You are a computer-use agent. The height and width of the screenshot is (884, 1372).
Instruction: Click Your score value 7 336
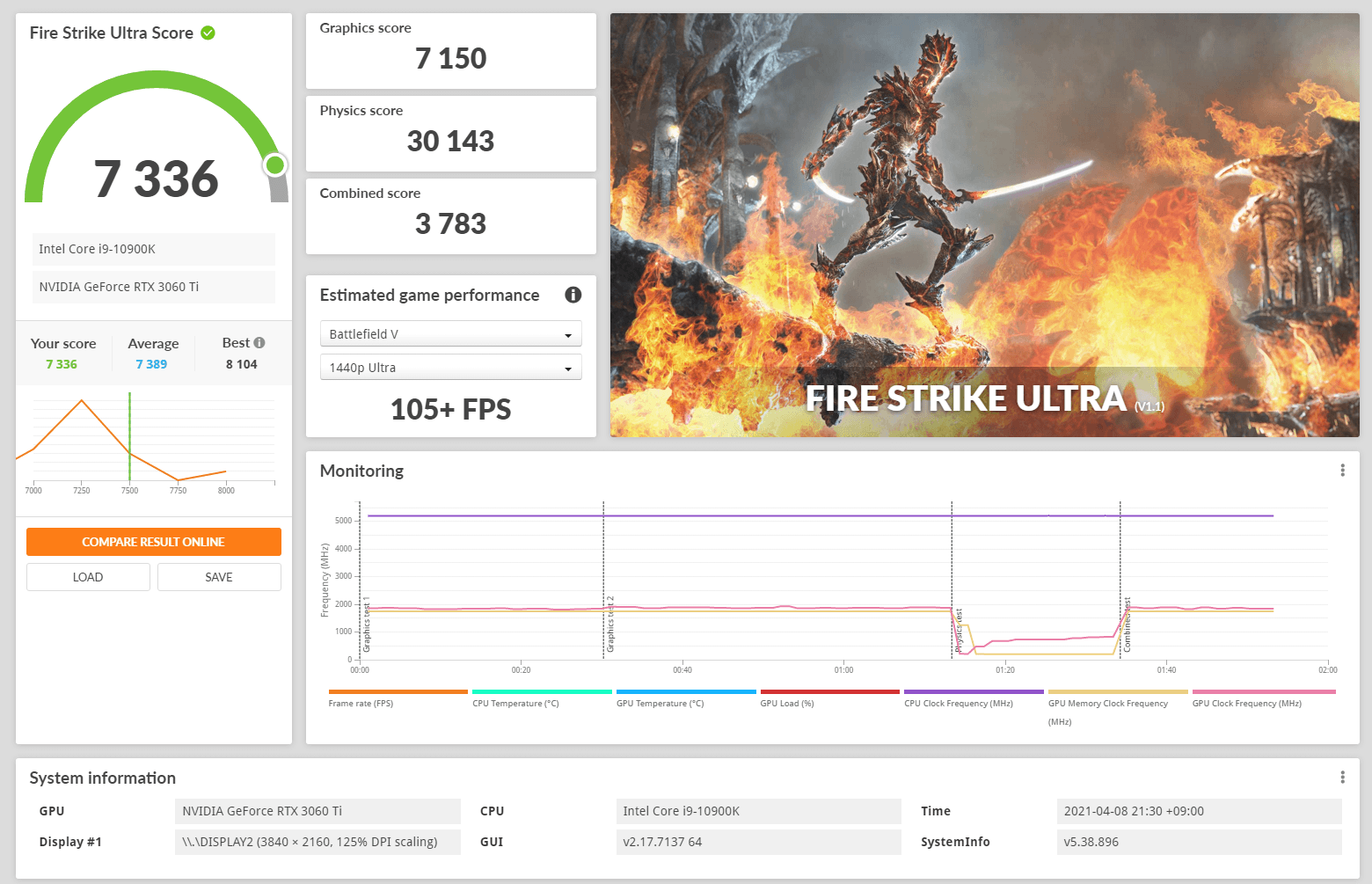point(62,364)
